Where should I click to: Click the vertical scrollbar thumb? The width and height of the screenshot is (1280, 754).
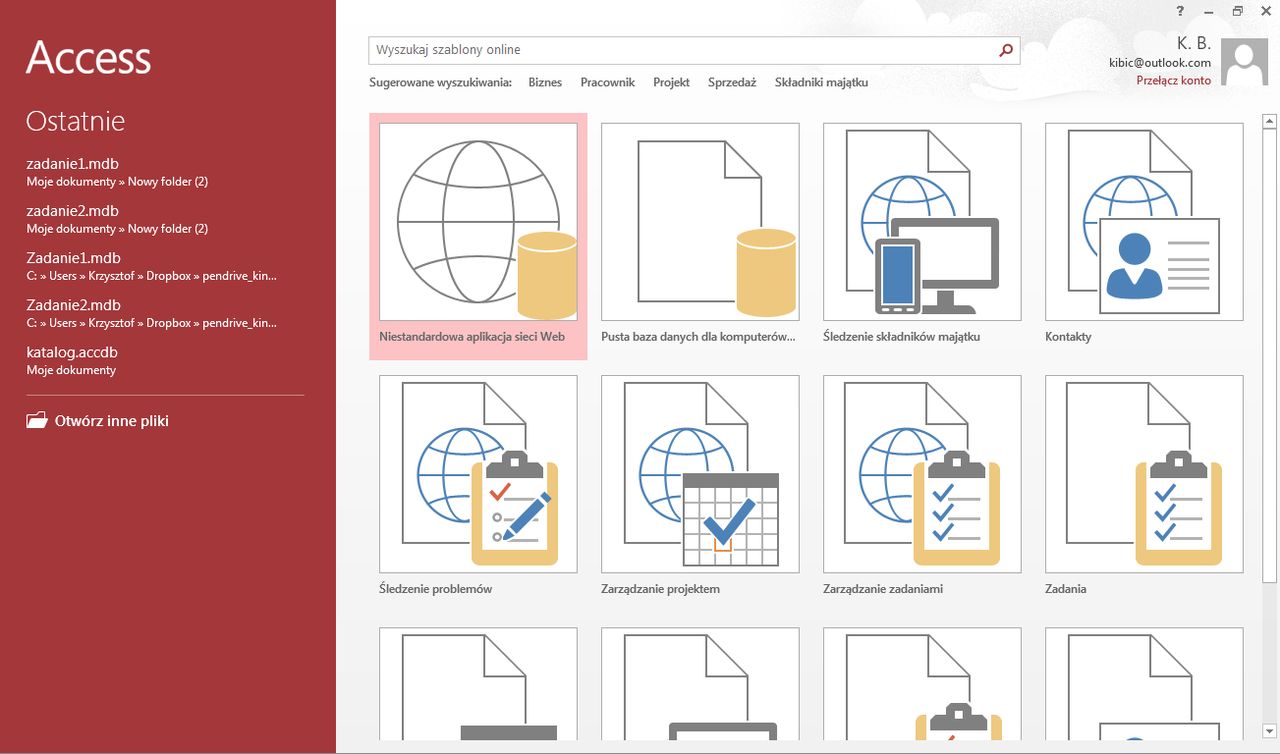point(1270,355)
